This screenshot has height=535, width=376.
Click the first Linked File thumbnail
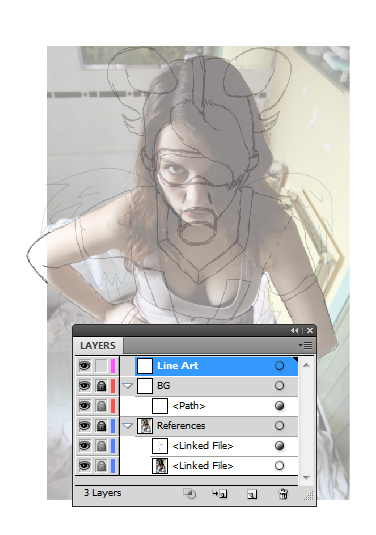click(160, 446)
